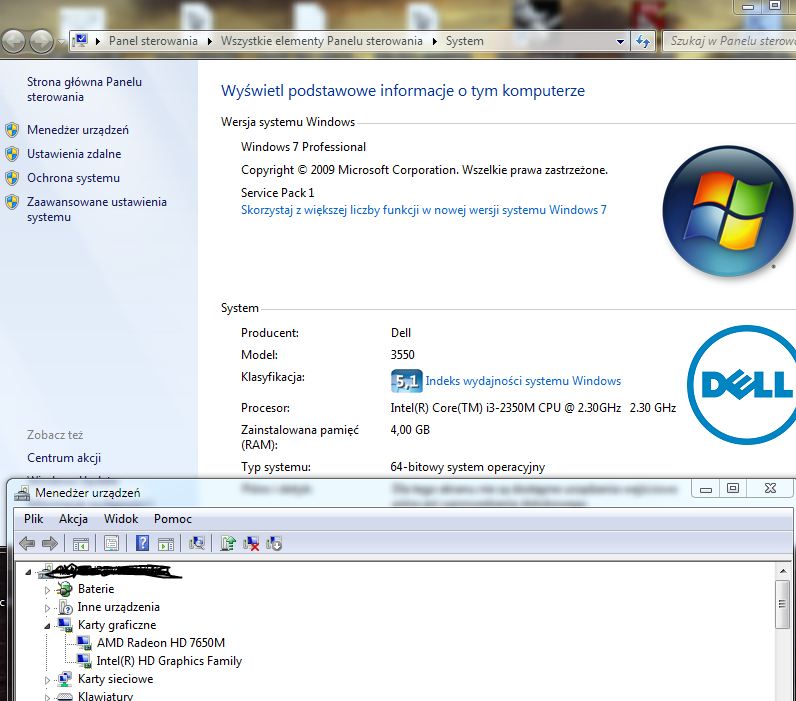Screen dimensions: 796x701
Task: Click the Back button in Control Panel window
Action: tap(14, 41)
